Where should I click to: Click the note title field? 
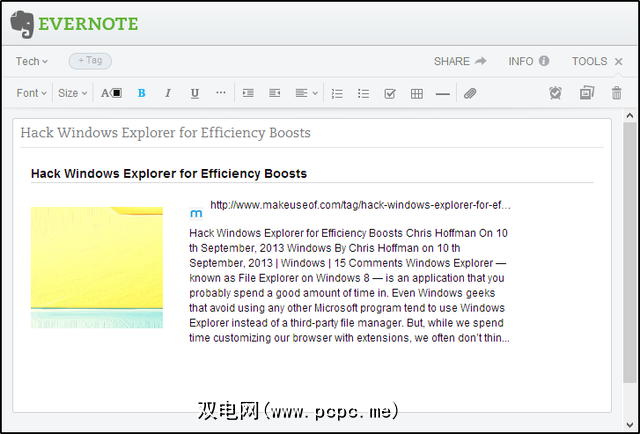click(312, 133)
